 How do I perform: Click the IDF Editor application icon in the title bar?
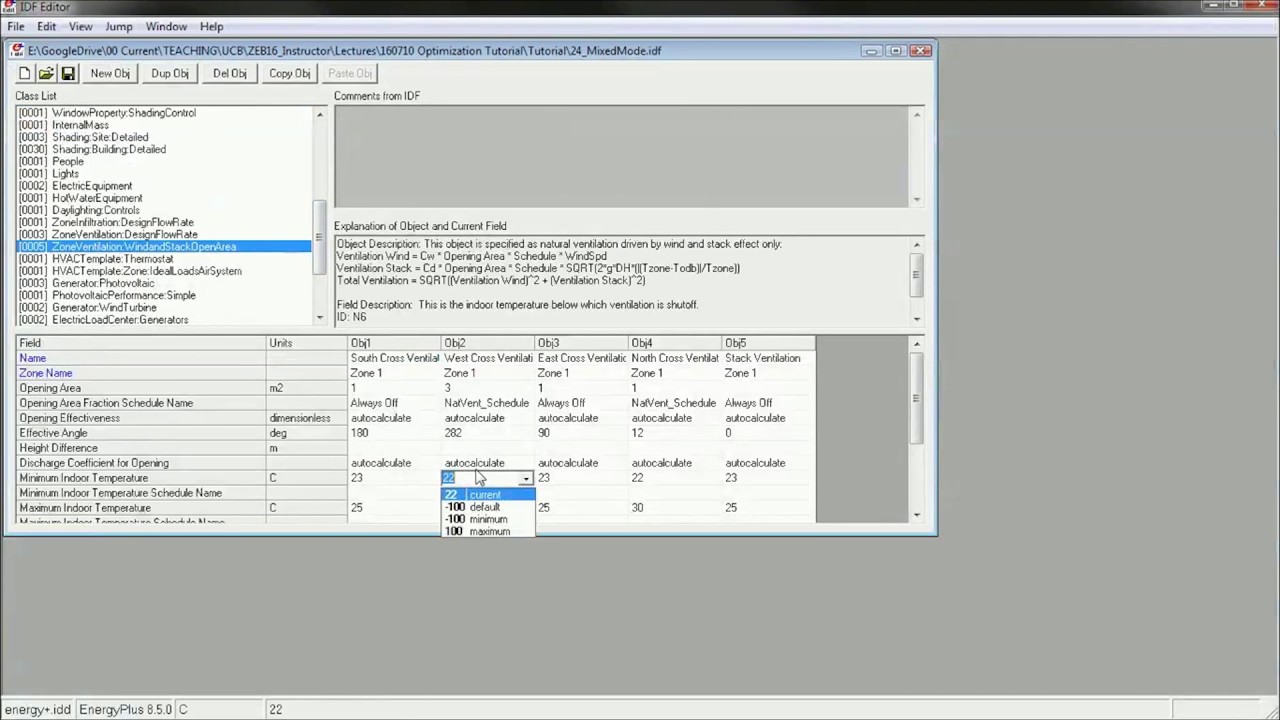coord(9,7)
